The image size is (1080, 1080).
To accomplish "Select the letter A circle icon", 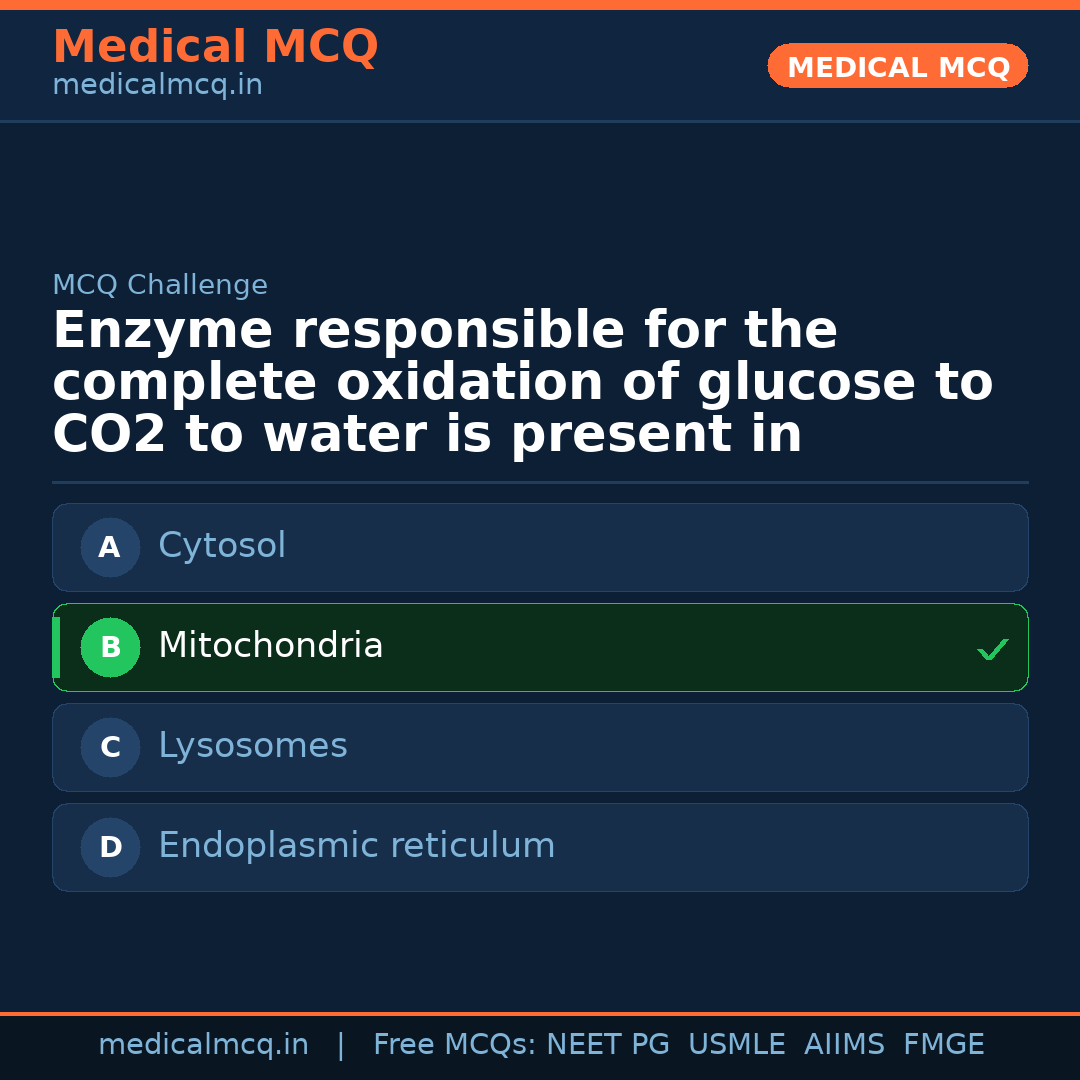I will (110, 548).
